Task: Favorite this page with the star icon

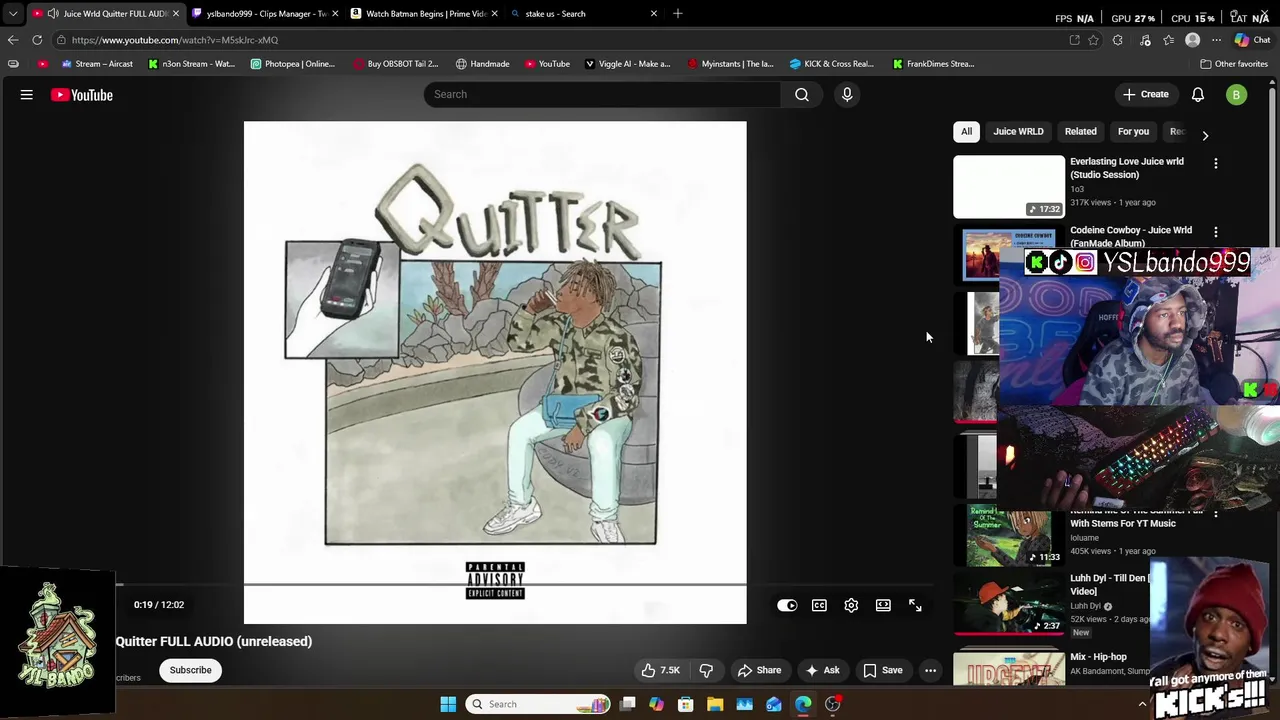Action: click(x=1093, y=40)
